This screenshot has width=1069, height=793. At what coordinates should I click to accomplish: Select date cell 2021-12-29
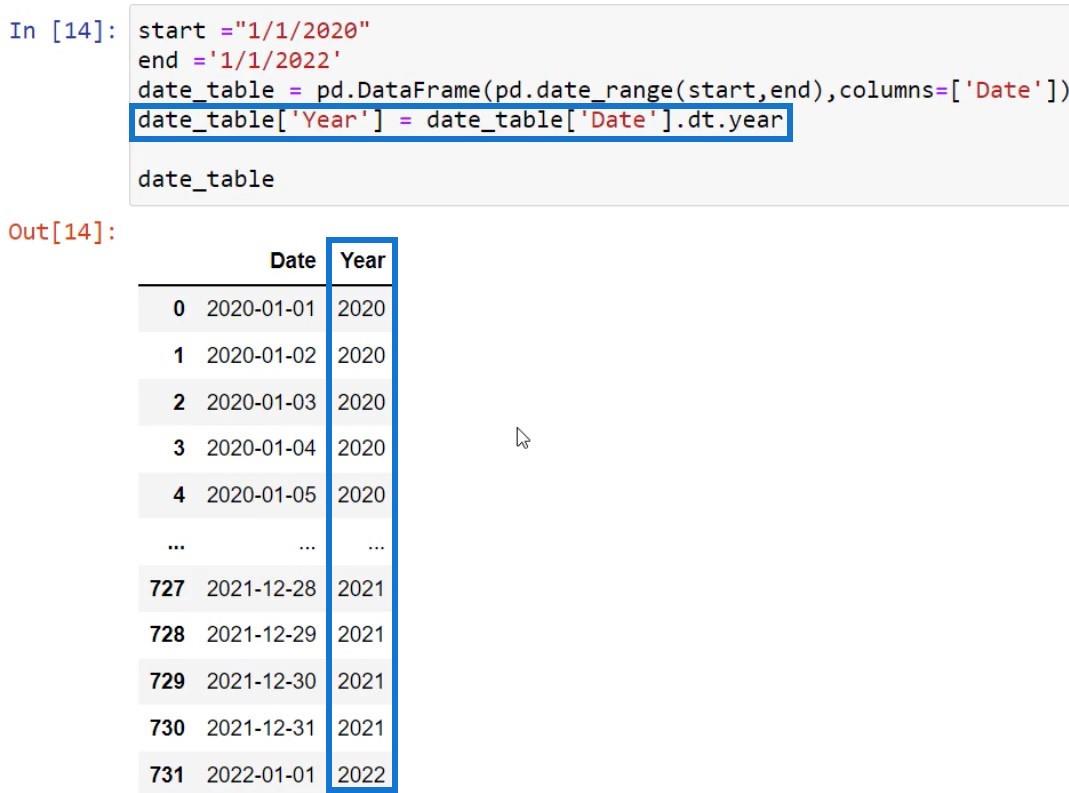pos(261,634)
